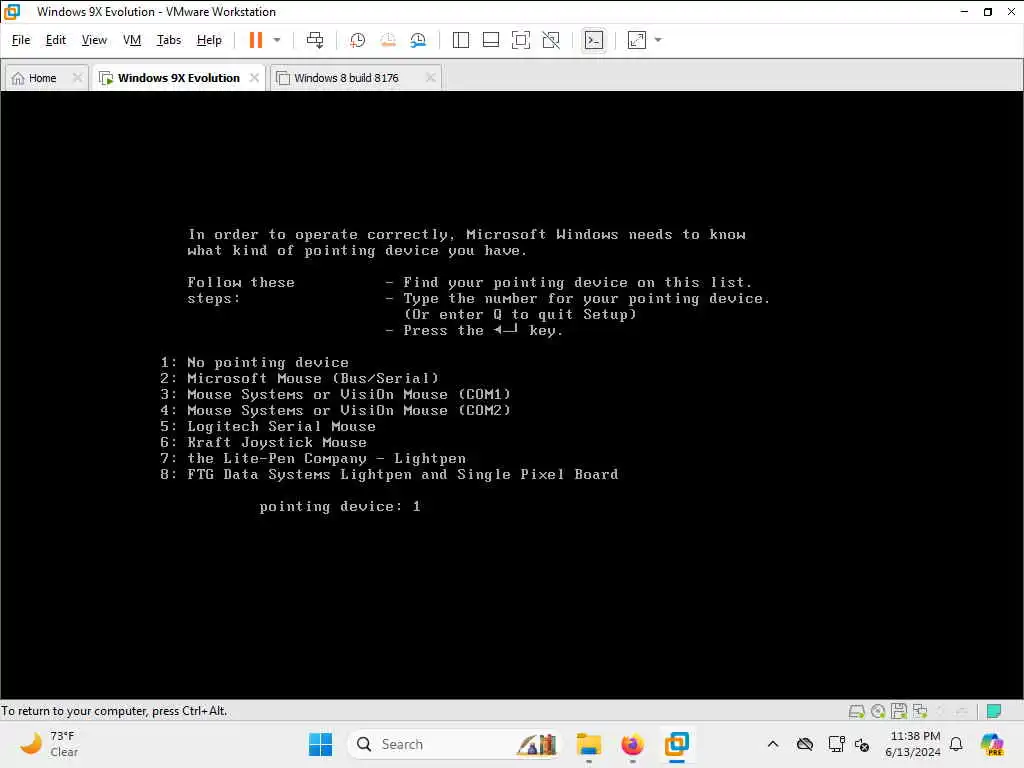Click the stretch guest display icon
This screenshot has height=768, width=1024.
(x=637, y=40)
